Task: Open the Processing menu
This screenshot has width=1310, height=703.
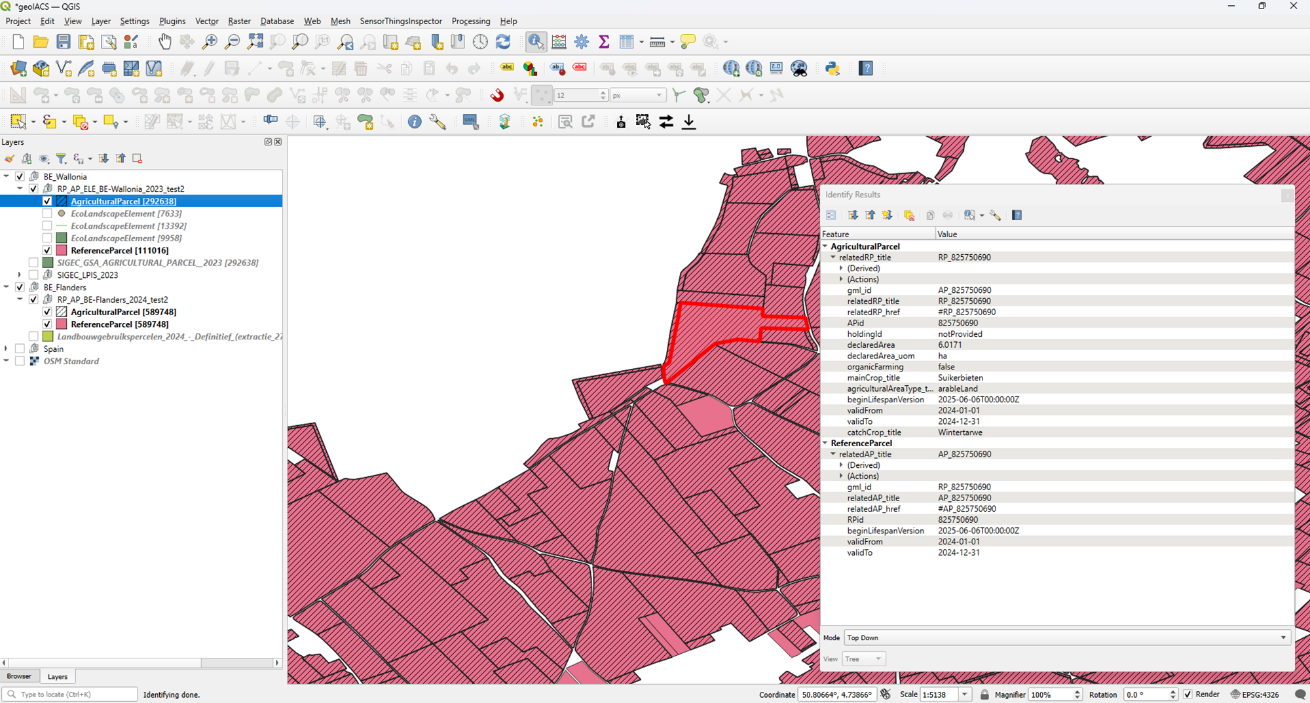Action: click(x=470, y=21)
